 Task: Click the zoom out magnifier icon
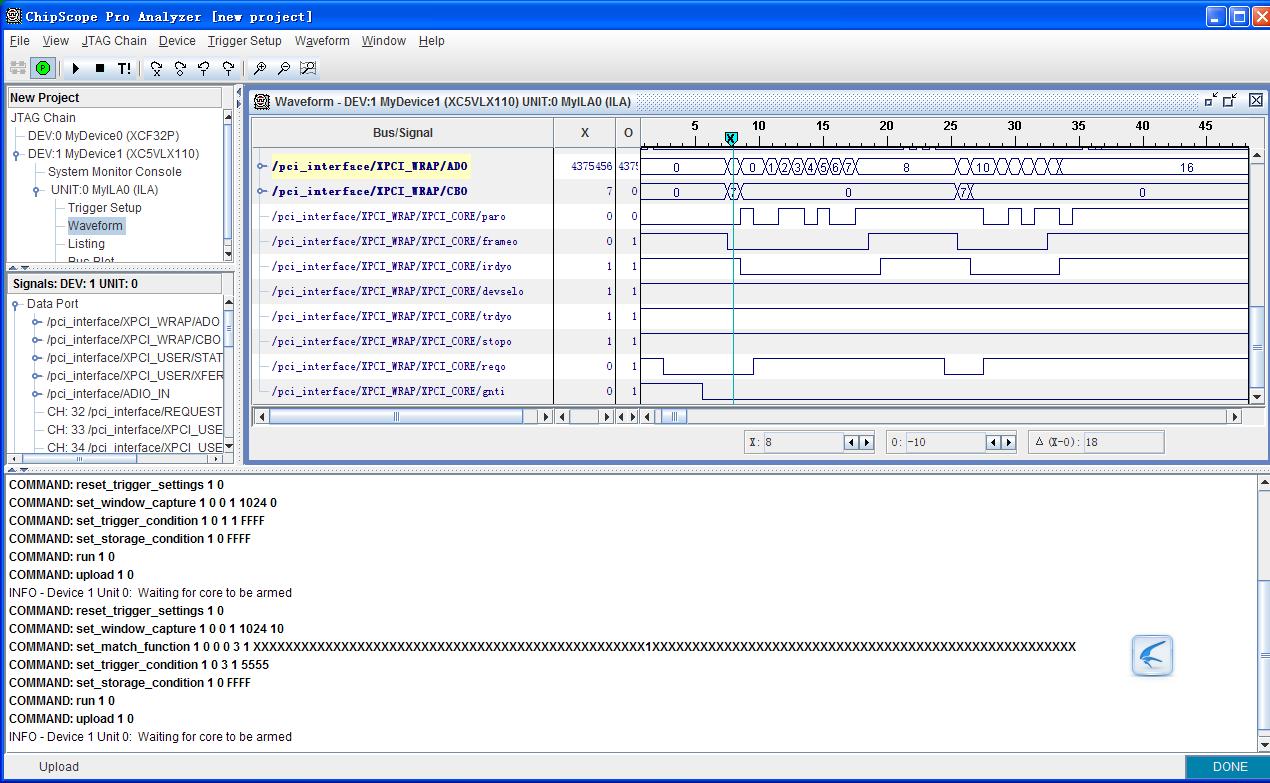[x=284, y=68]
